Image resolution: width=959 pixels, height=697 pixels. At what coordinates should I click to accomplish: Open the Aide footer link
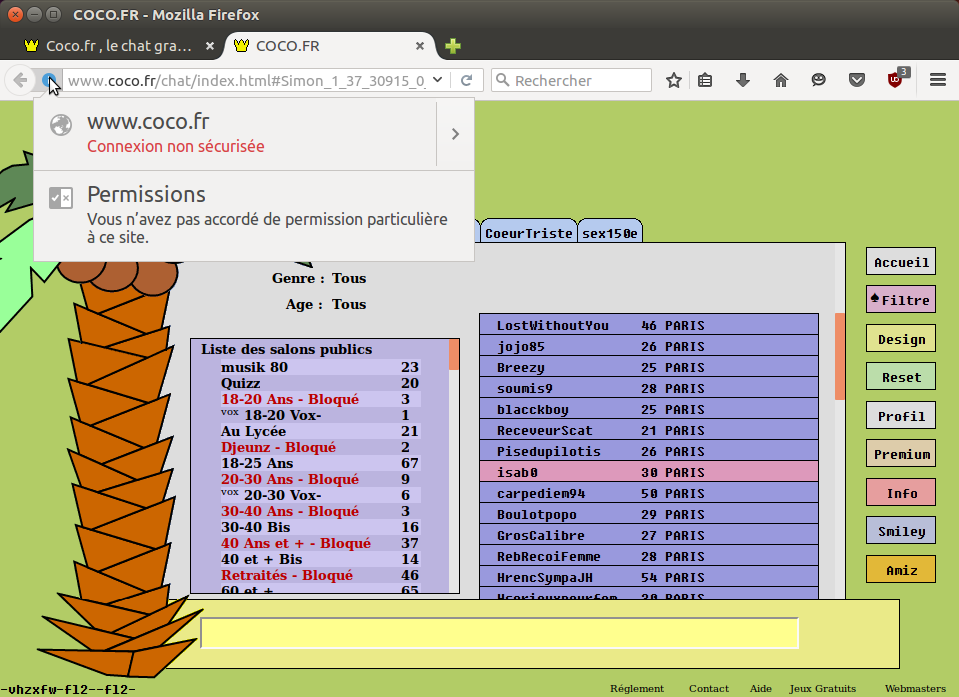(760, 688)
